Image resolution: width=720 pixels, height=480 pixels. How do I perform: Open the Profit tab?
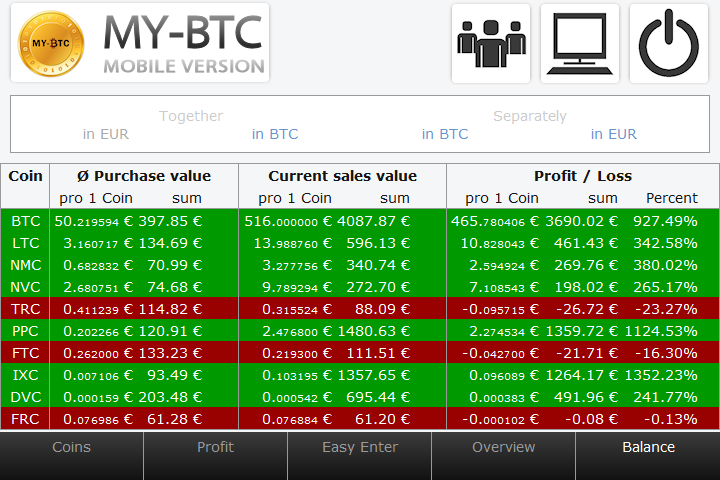215,448
